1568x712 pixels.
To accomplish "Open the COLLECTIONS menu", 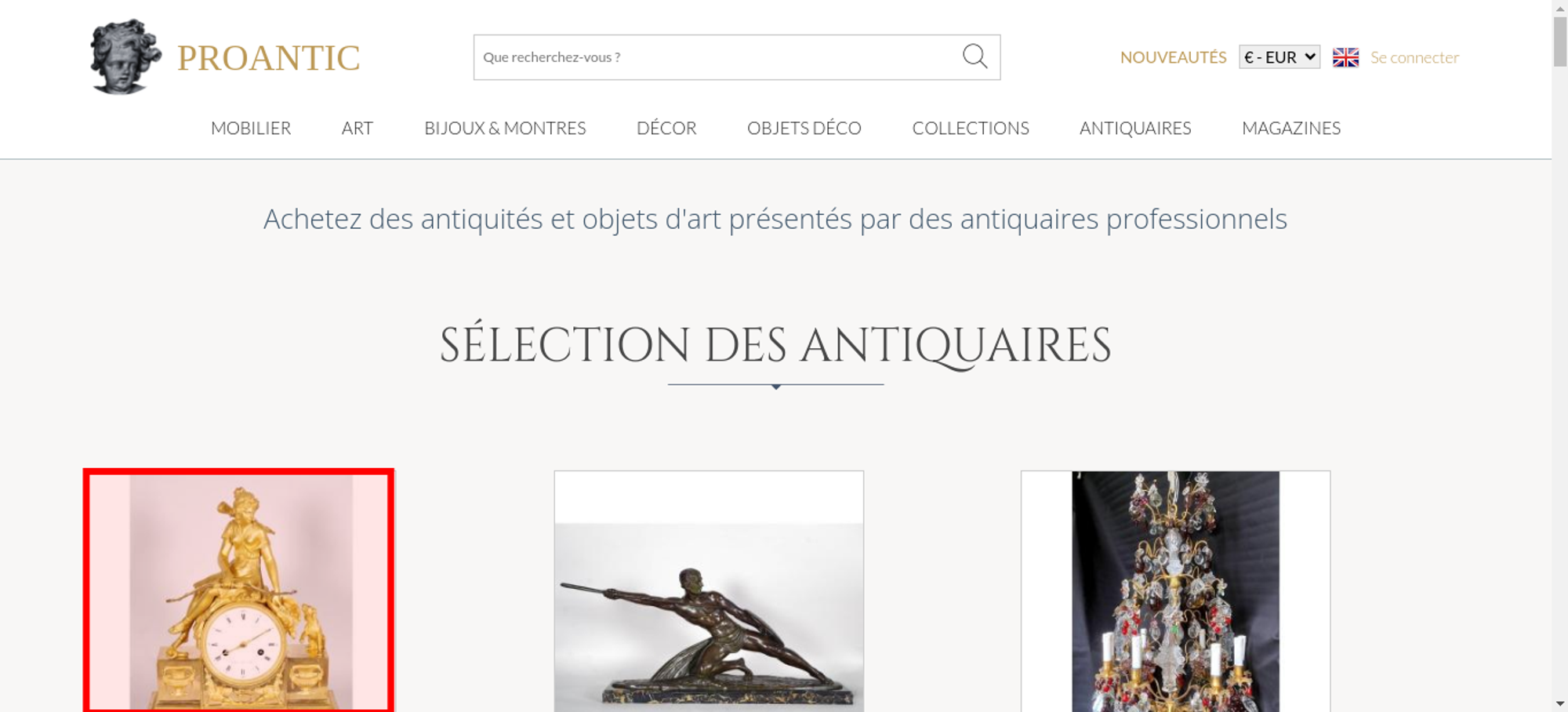I will pos(971,128).
